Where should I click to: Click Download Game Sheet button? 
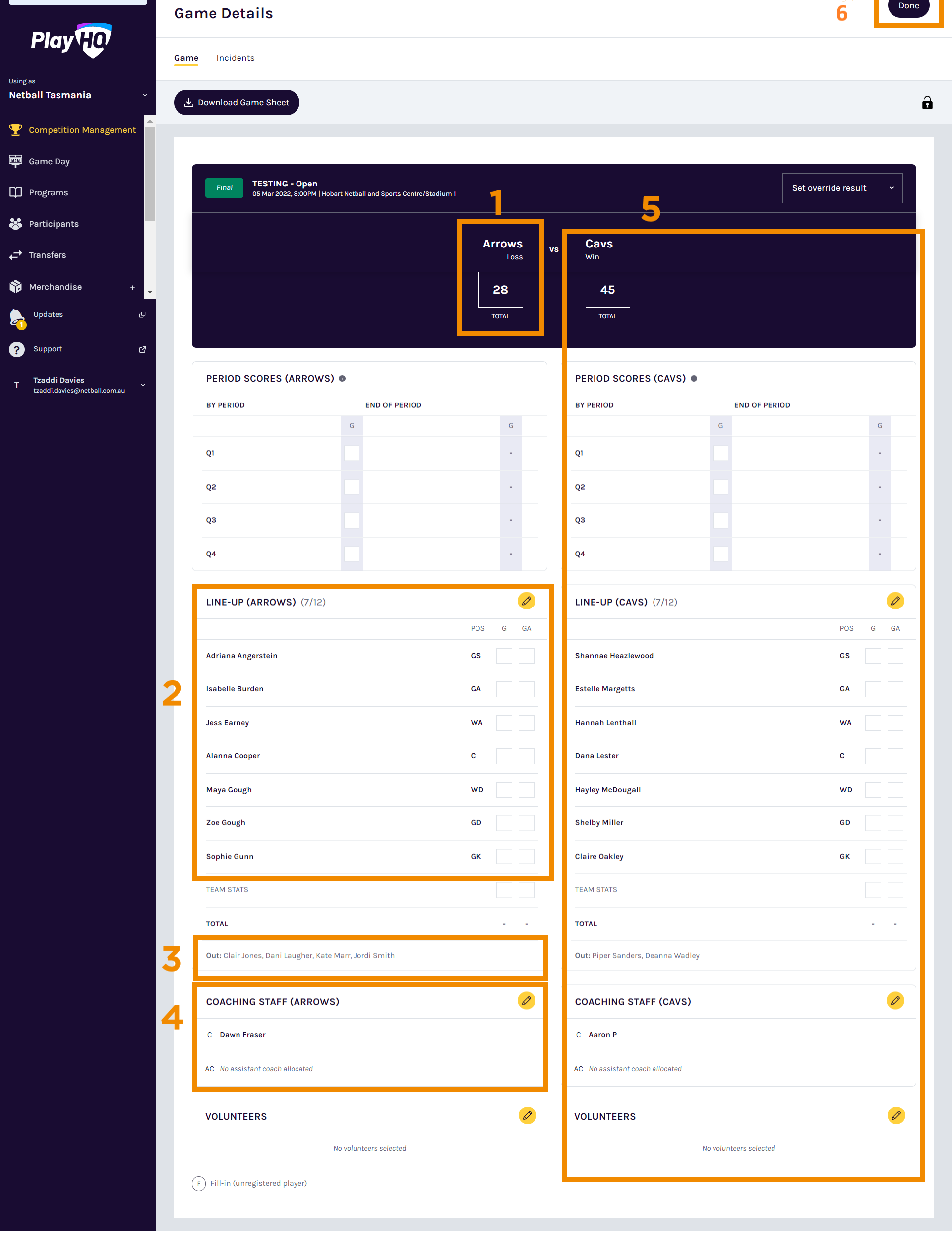(x=237, y=102)
